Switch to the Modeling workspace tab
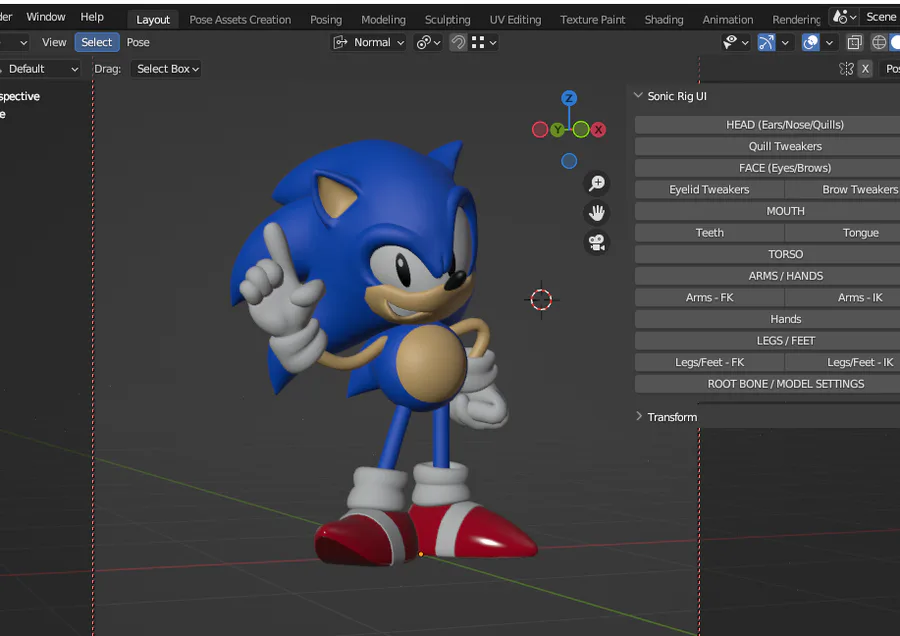The width and height of the screenshot is (900, 636). 383,20
